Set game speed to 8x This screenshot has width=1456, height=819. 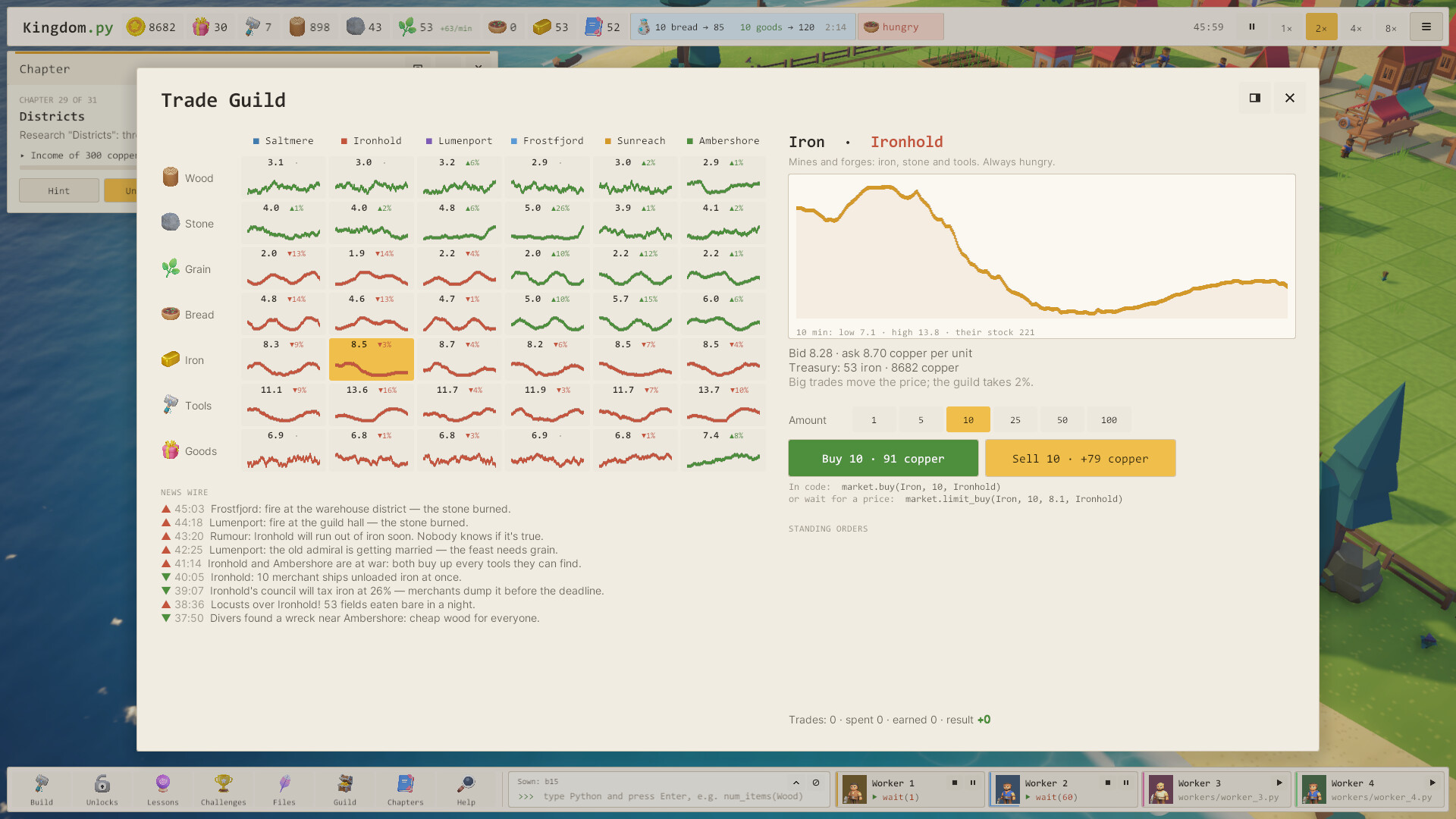tap(1391, 28)
